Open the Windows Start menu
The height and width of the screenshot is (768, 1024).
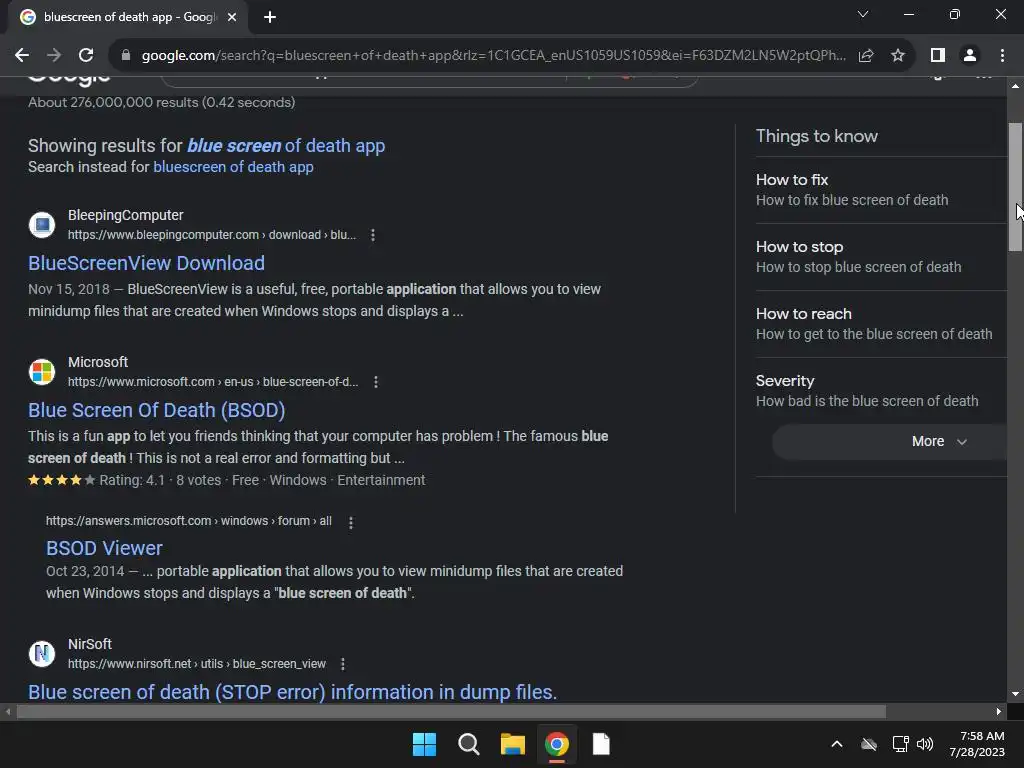[x=424, y=744]
